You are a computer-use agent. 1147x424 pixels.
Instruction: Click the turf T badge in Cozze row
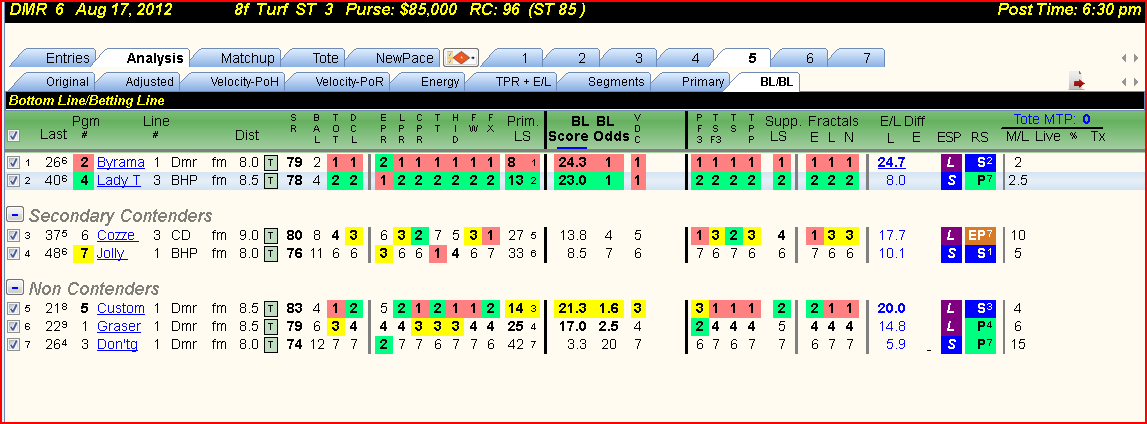click(270, 235)
